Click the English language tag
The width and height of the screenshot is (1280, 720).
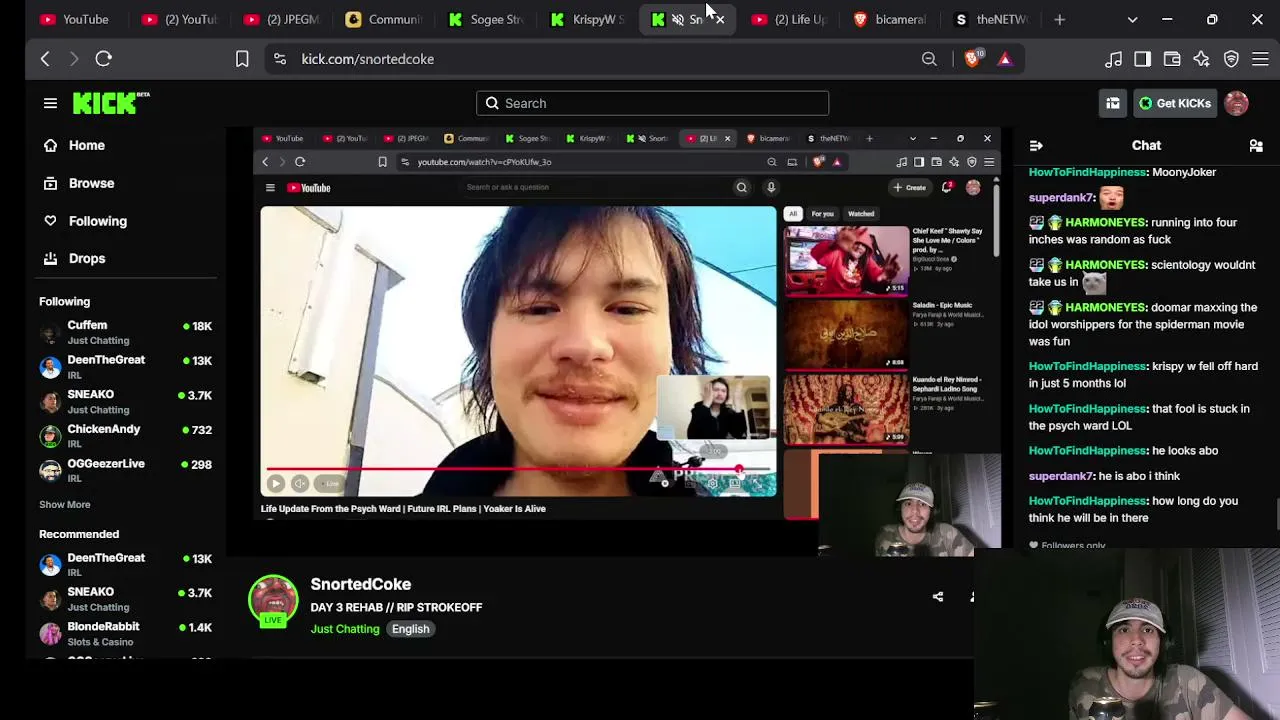point(411,629)
